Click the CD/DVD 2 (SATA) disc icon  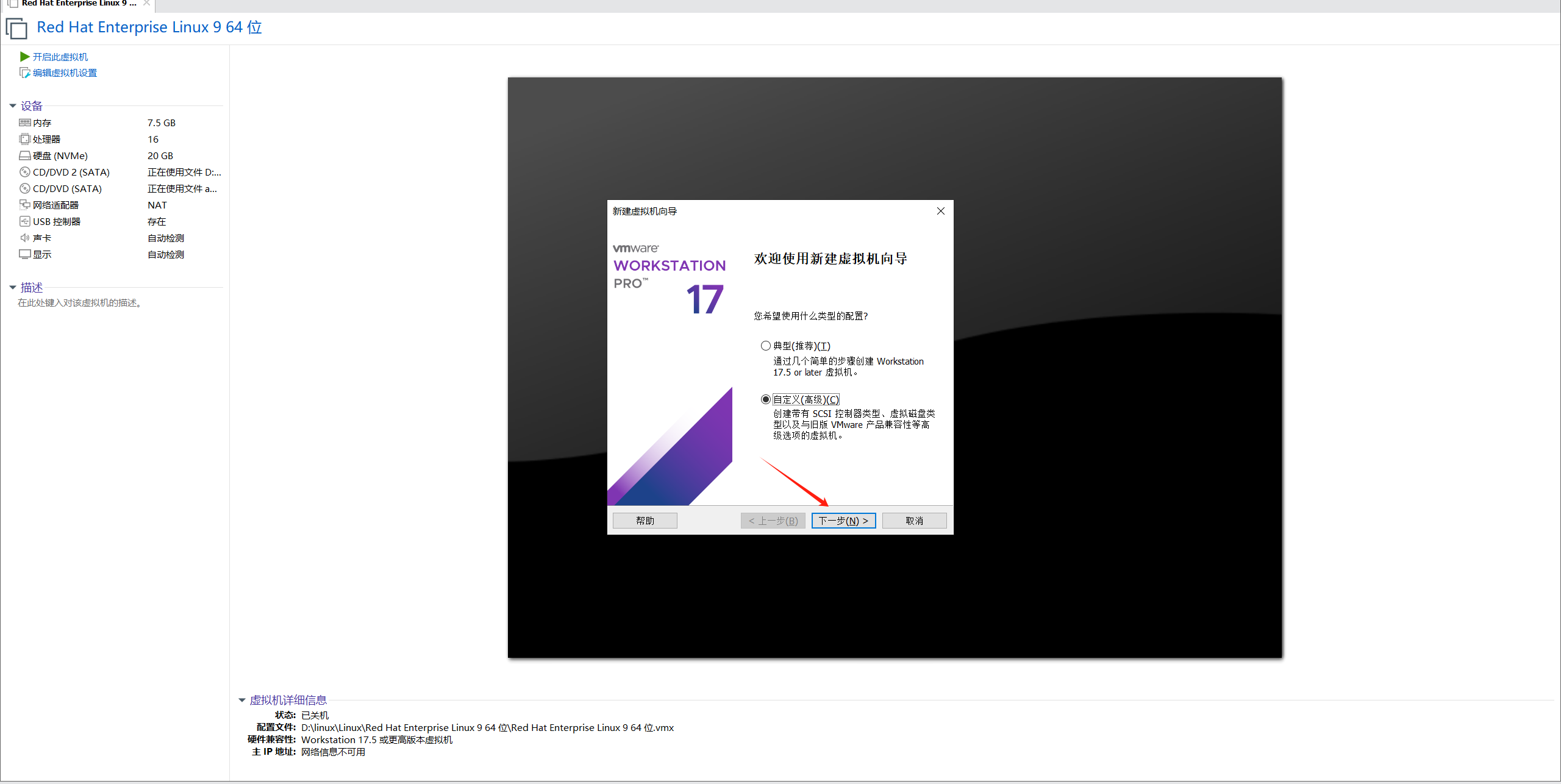pos(24,172)
